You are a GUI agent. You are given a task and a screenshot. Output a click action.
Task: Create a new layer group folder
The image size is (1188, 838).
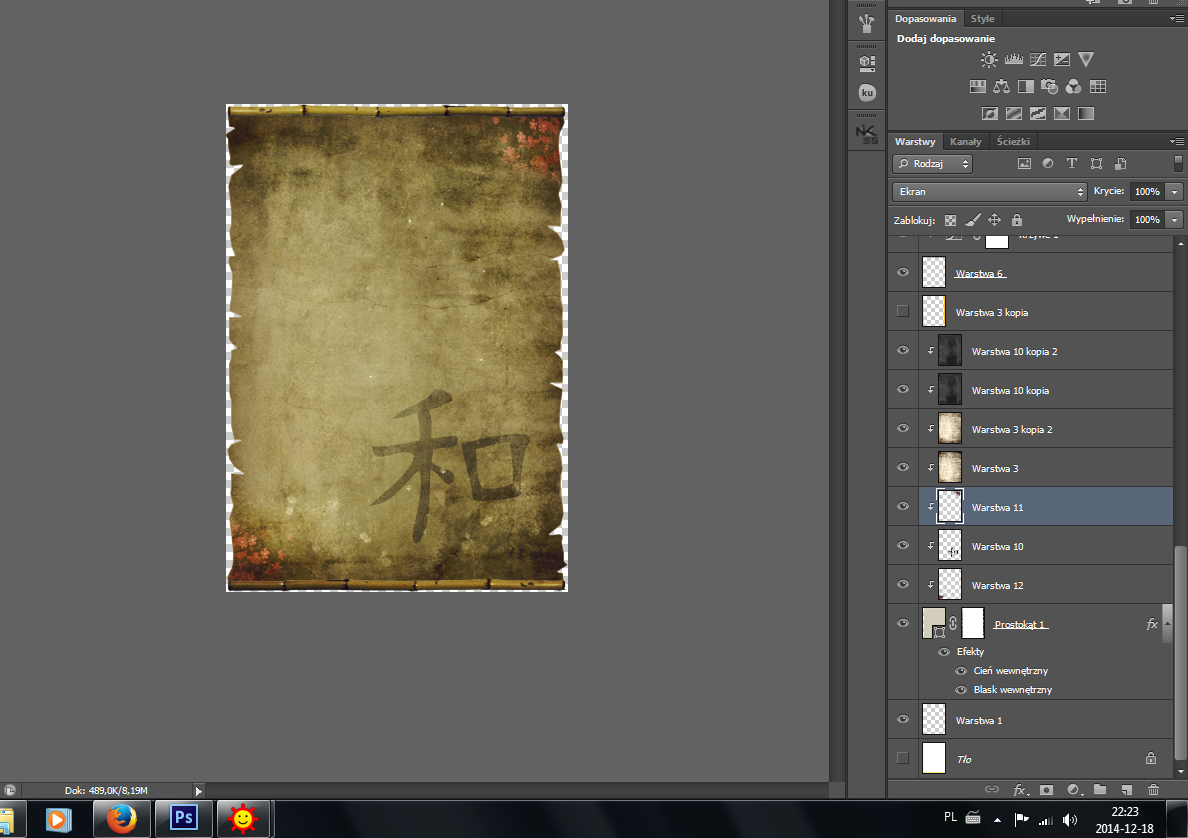pyautogui.click(x=1100, y=790)
